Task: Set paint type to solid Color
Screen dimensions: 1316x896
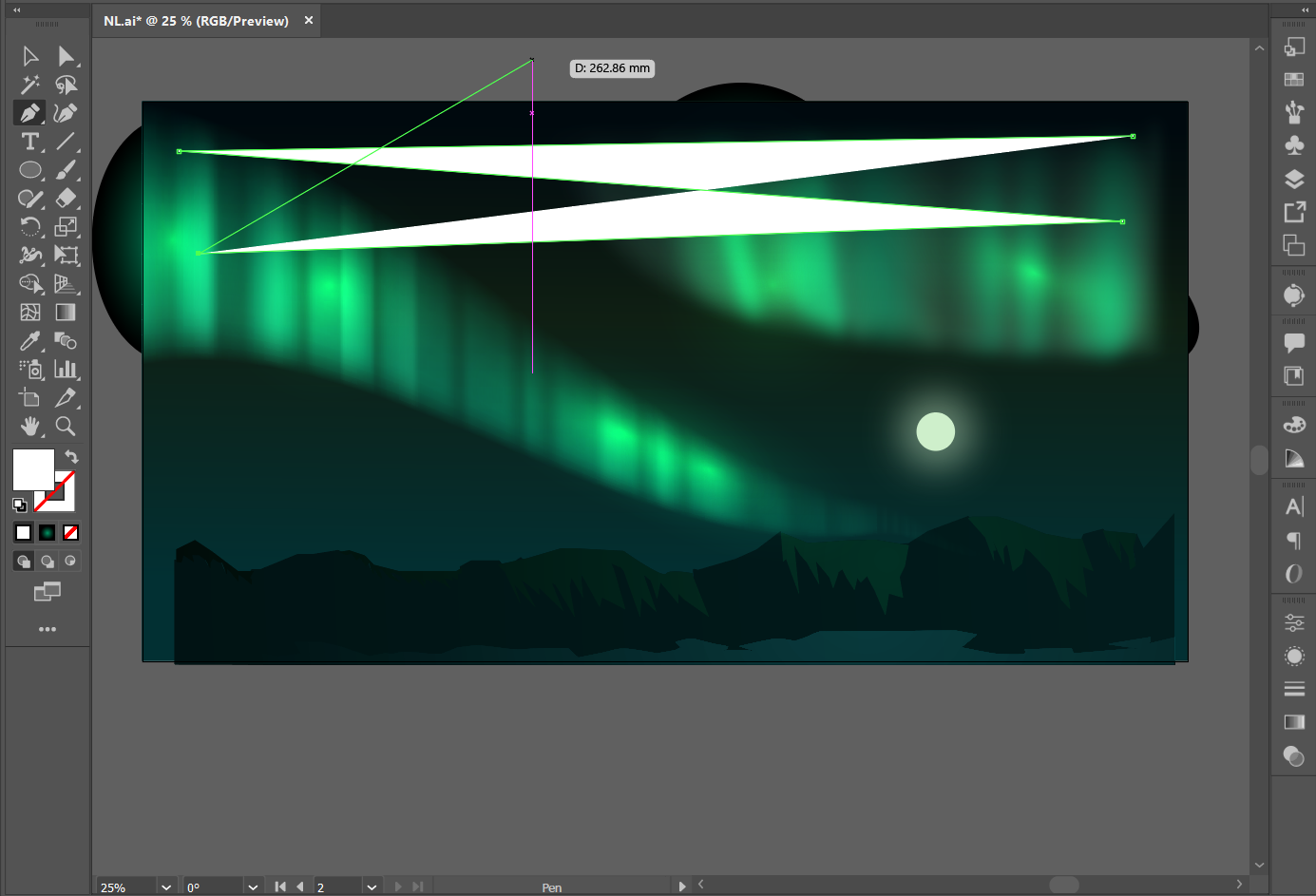Action: click(24, 533)
